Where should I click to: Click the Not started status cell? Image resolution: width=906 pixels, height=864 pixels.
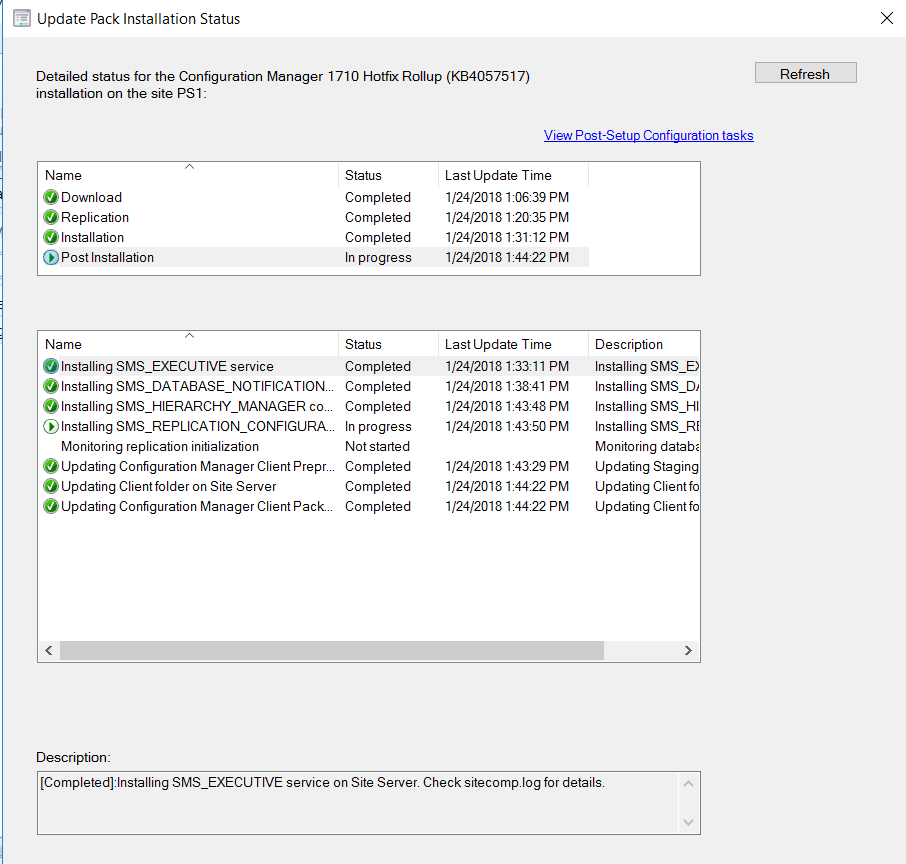click(377, 446)
